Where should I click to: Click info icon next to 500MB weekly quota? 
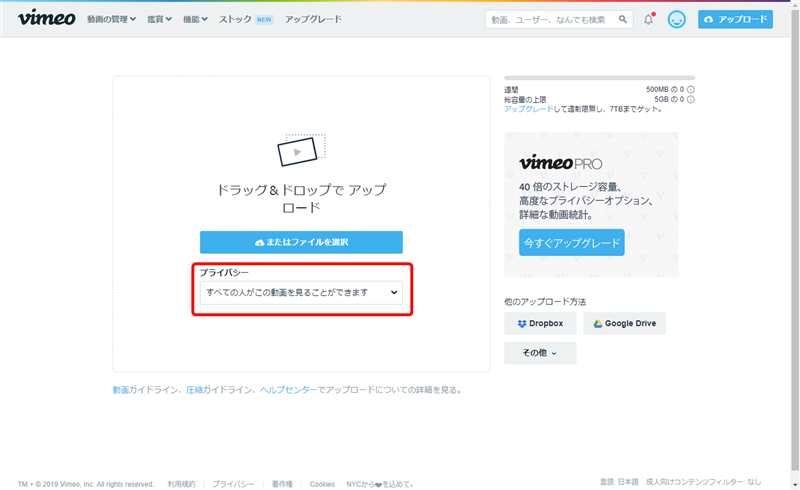[x=690, y=89]
